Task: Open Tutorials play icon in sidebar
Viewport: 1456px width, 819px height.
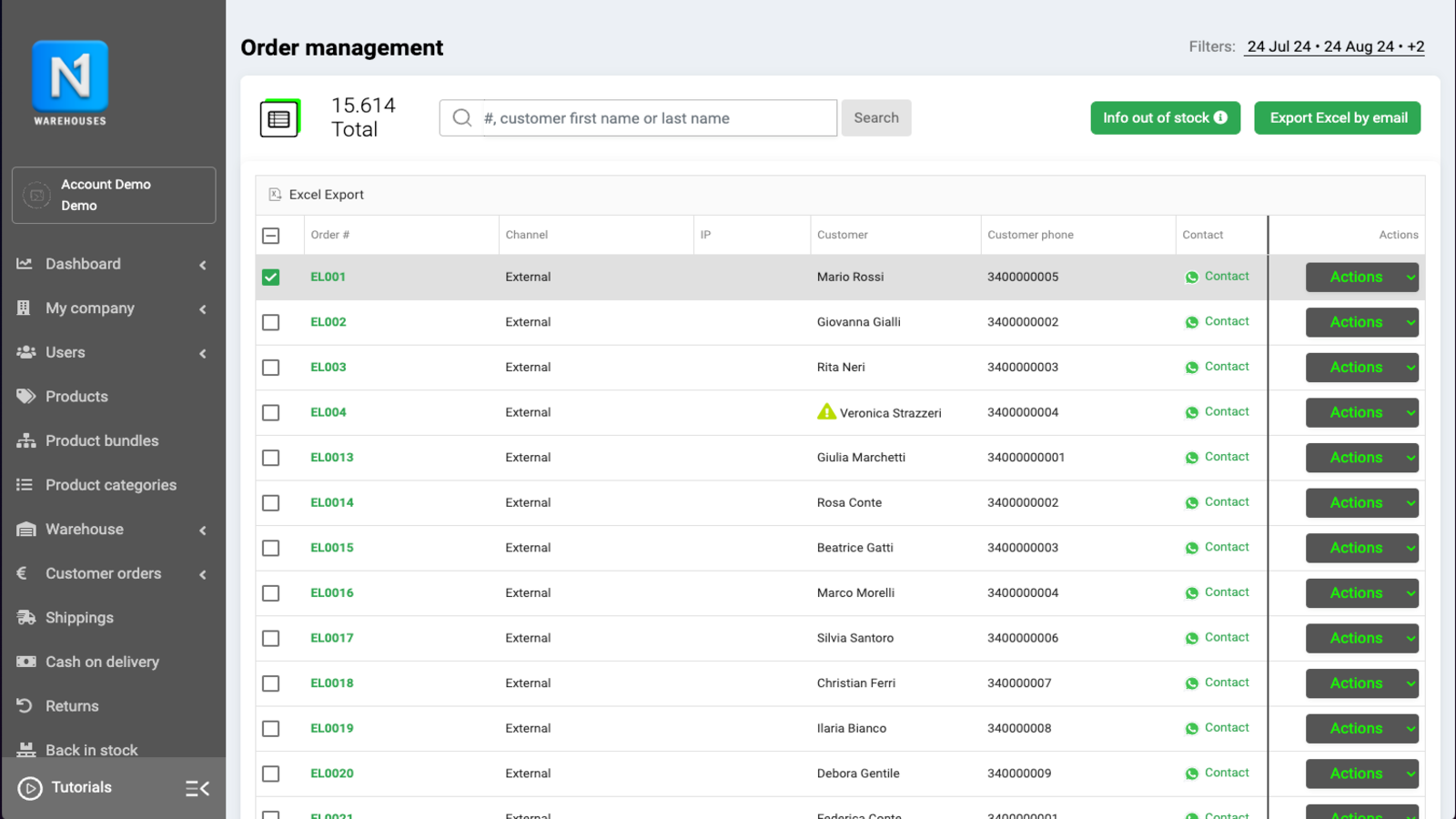Action: click(30, 788)
